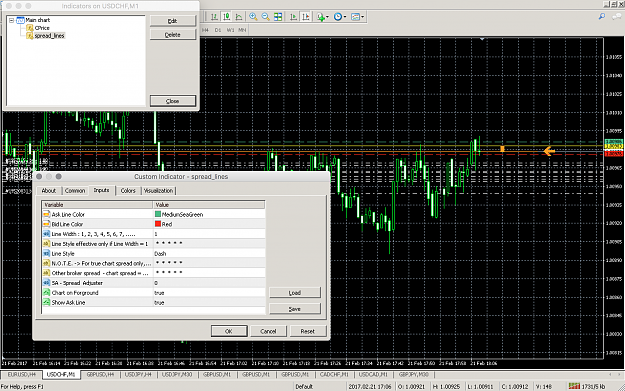
Task: Select the CPrice indicator
Action: (x=42, y=28)
